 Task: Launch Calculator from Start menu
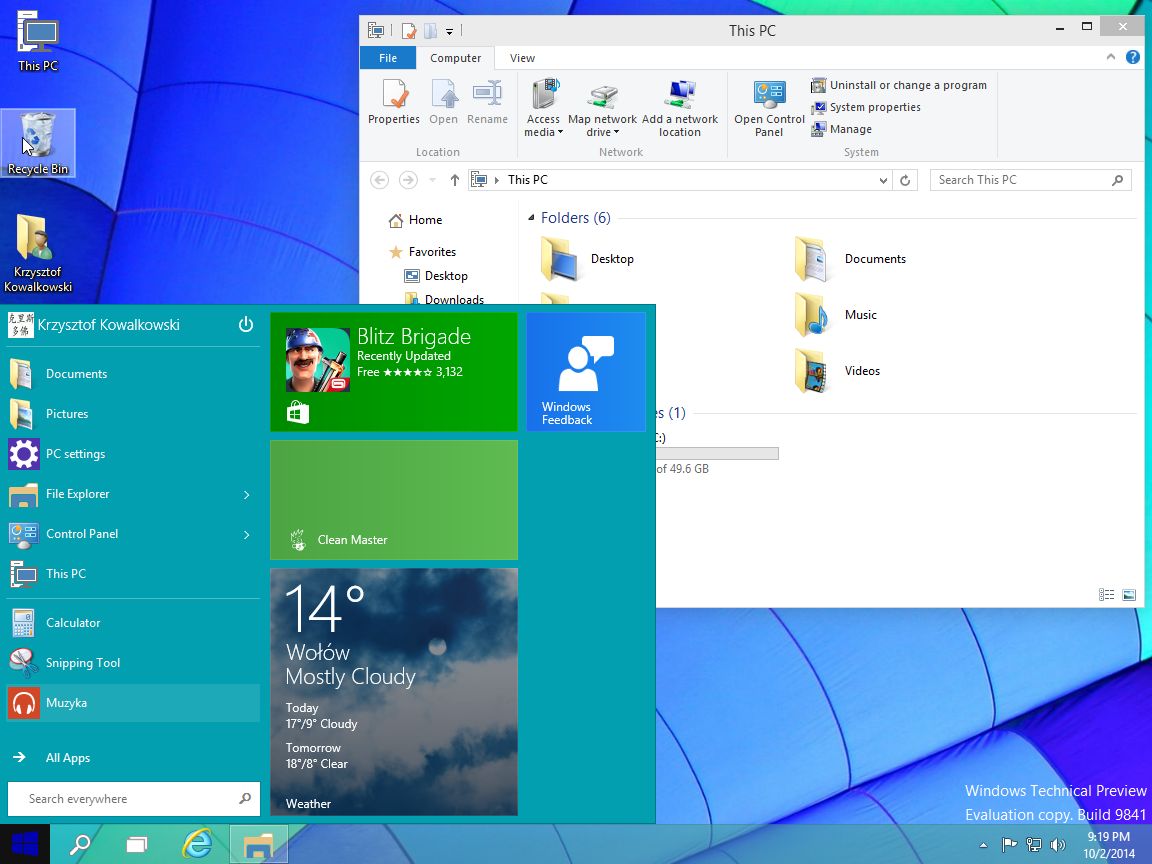tap(133, 623)
